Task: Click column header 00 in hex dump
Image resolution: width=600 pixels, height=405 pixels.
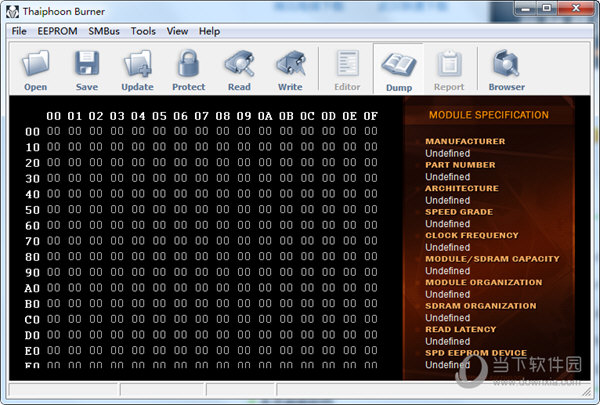Action: 54,116
